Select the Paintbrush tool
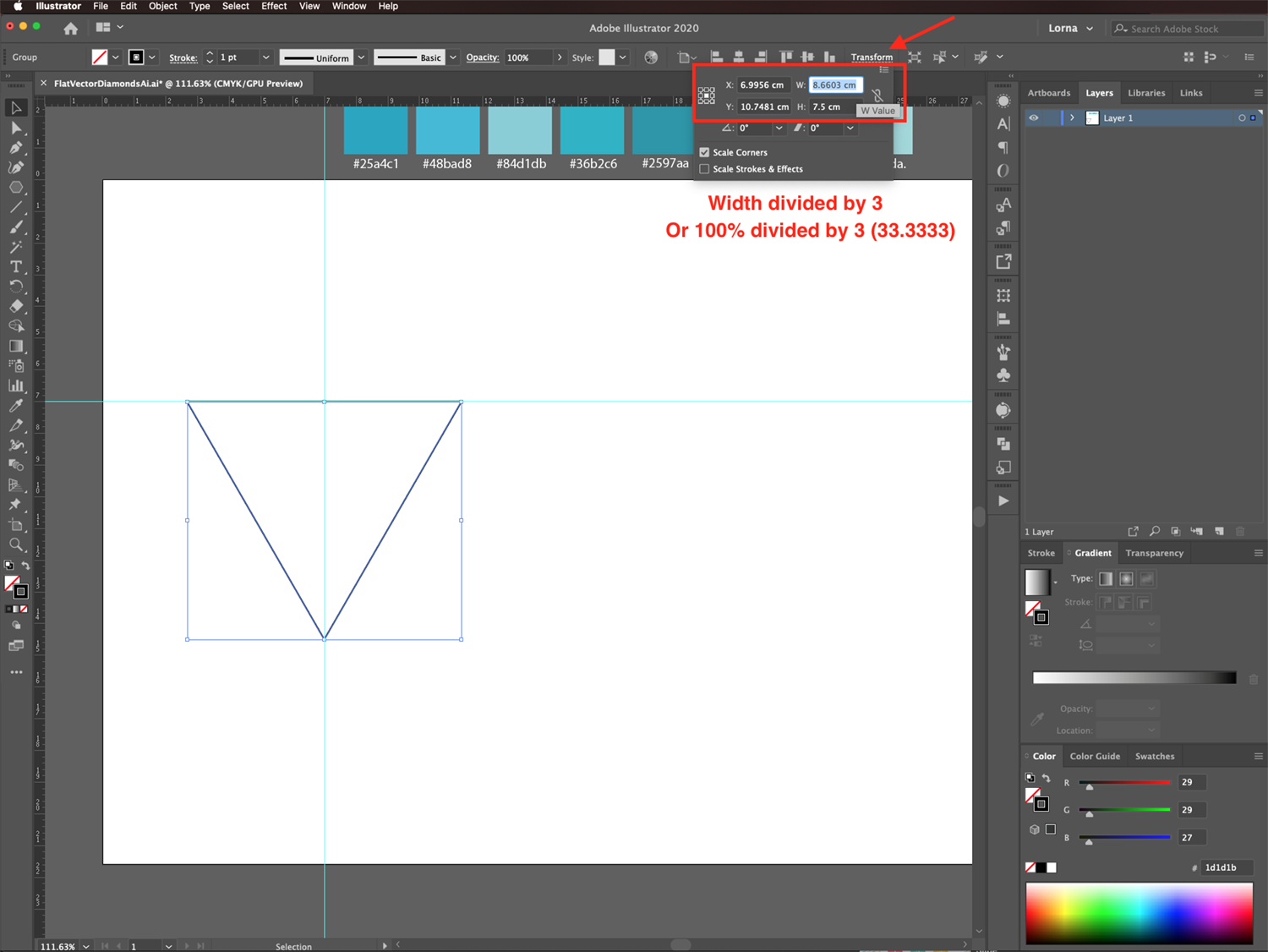 pyautogui.click(x=16, y=227)
